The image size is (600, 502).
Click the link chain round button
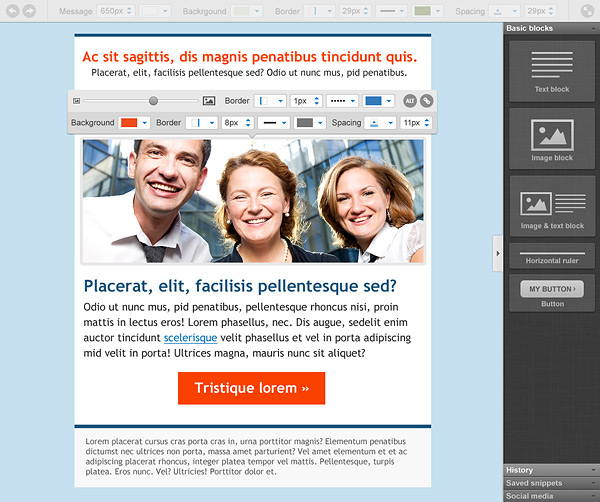pos(426,101)
